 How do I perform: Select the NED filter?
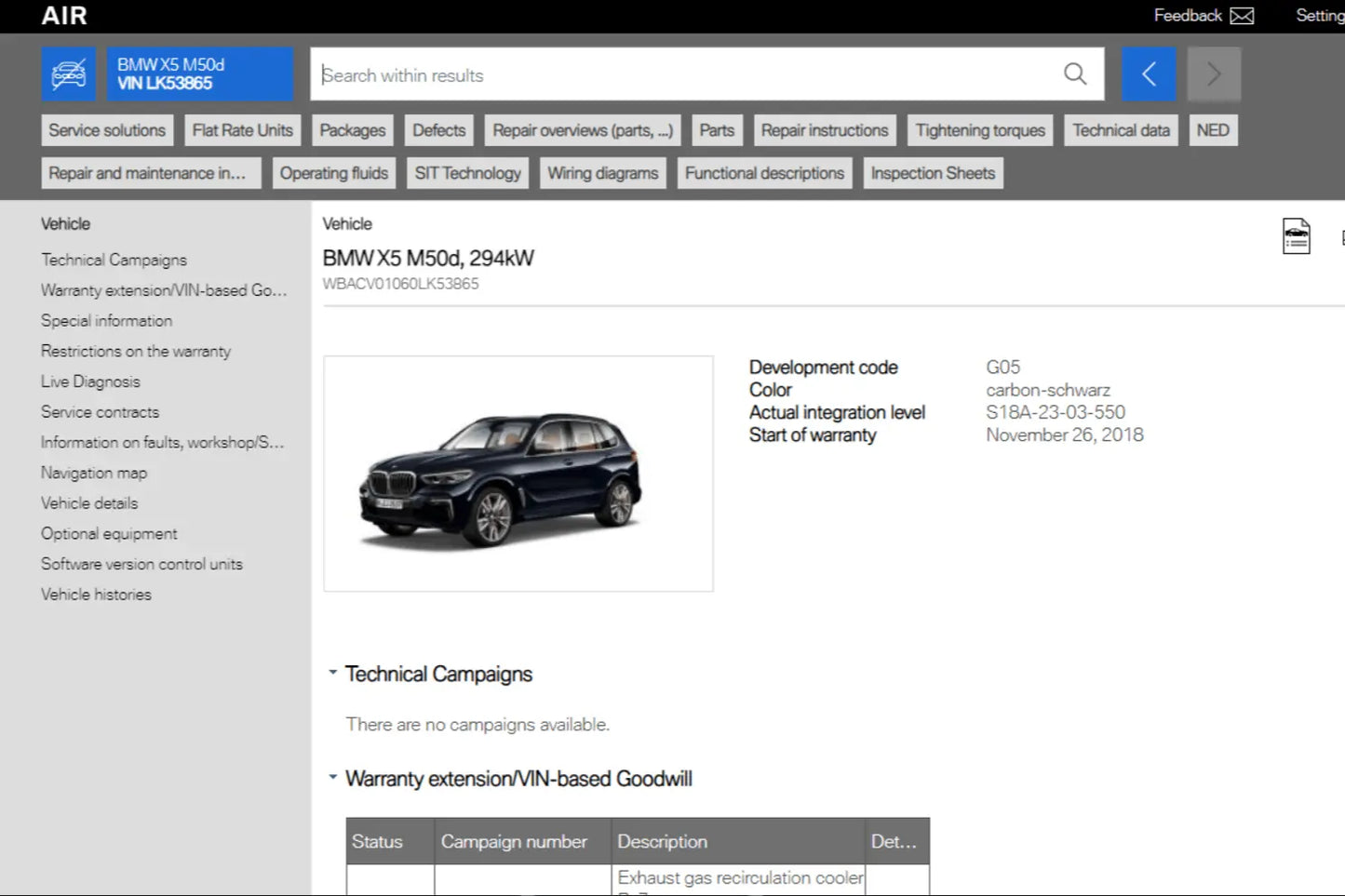[x=1213, y=130]
